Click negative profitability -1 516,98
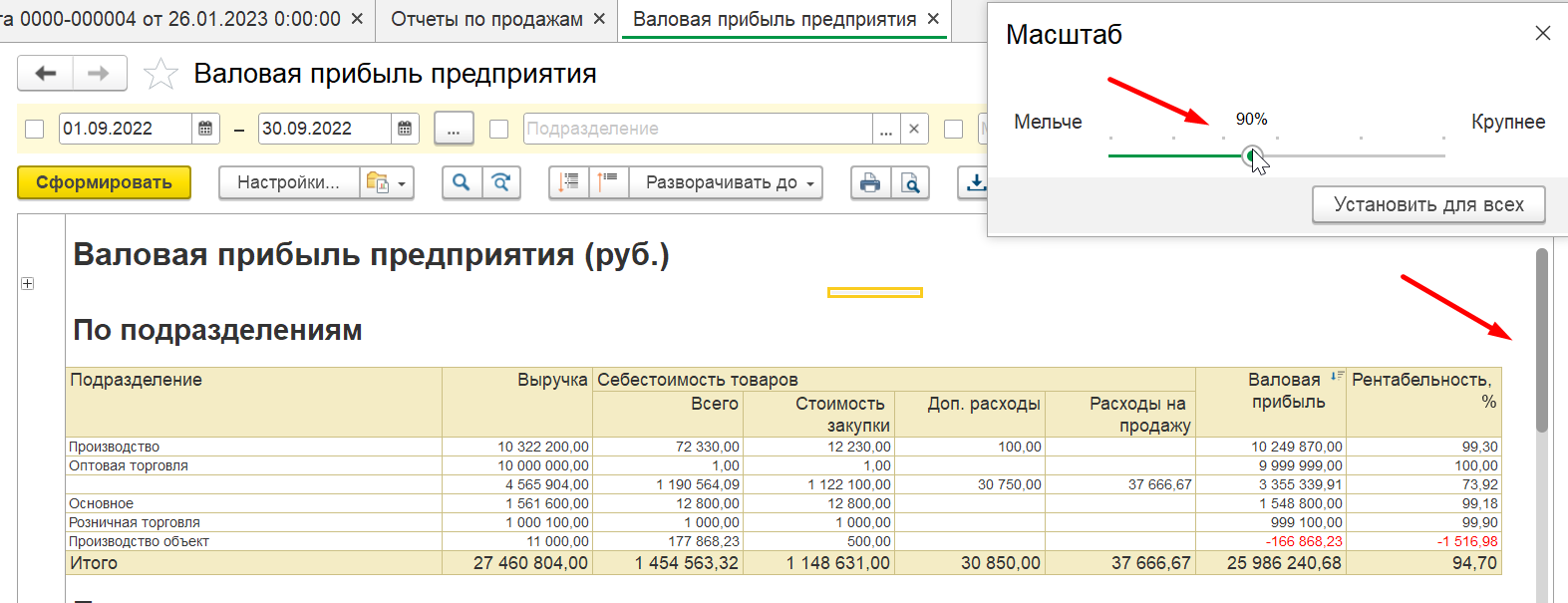Screen dimensions: 1568x603 tap(1467, 541)
